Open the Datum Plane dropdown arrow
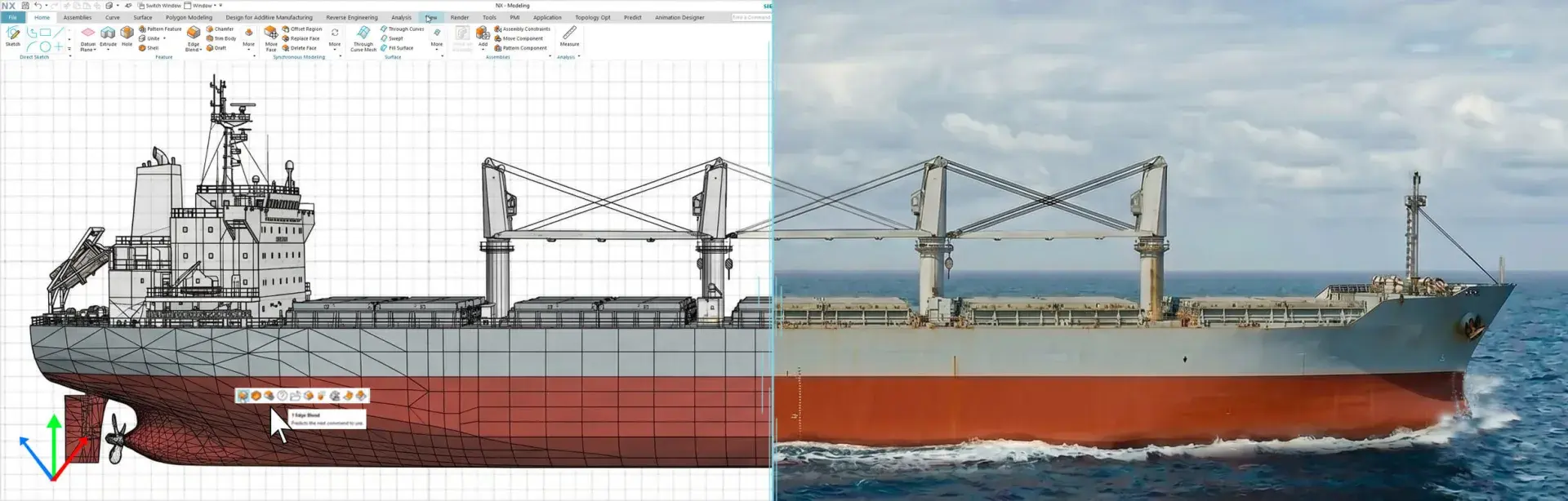1568x501 pixels. (x=95, y=50)
